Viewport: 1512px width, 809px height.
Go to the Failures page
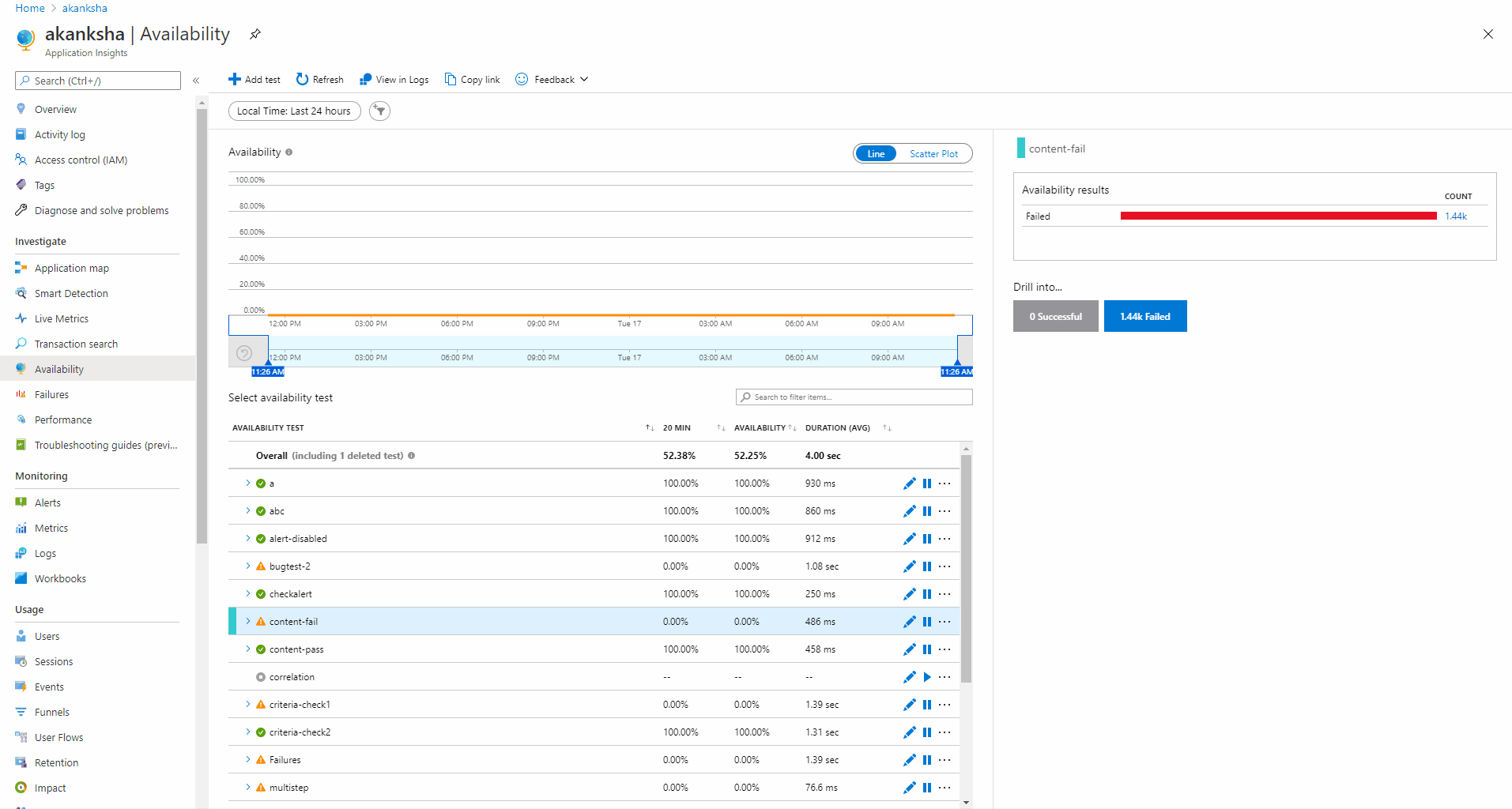click(x=54, y=393)
